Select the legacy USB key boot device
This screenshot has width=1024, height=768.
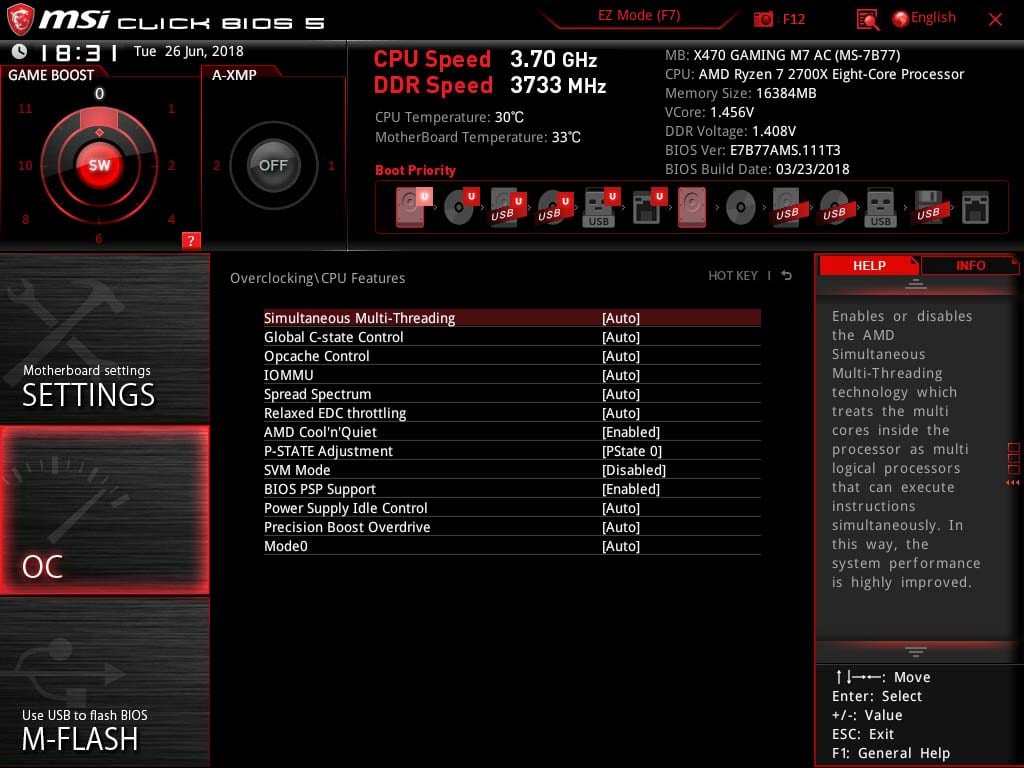(881, 207)
